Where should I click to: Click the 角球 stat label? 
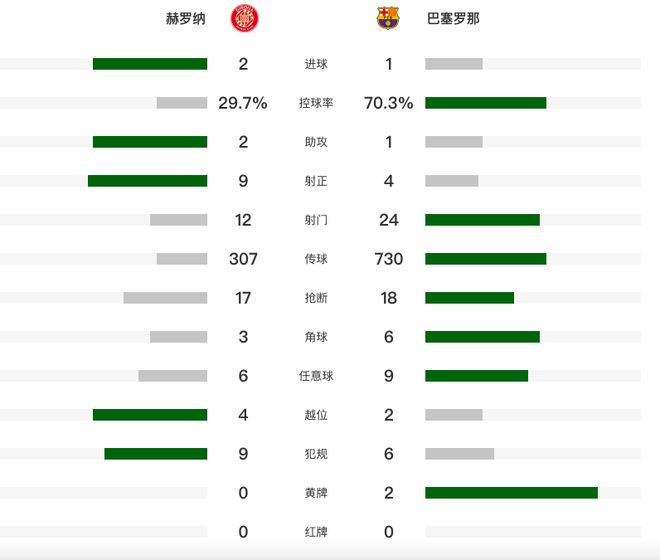316,337
